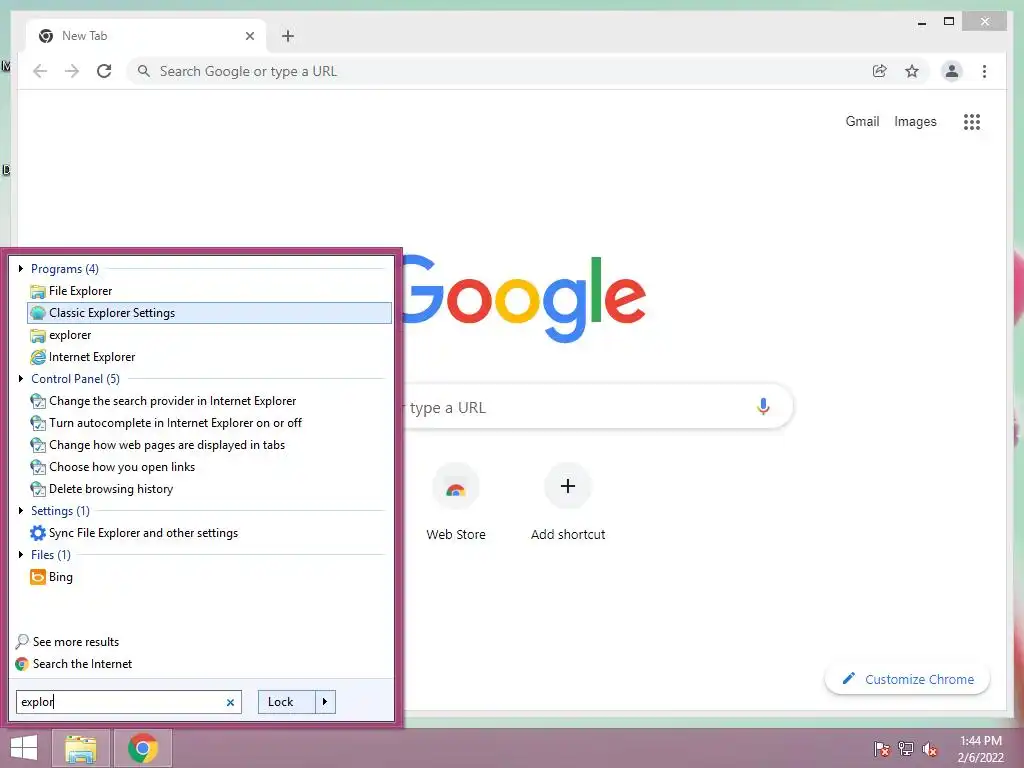This screenshot has height=768, width=1024.
Task: Reload the page in Chrome
Action: pos(104,71)
